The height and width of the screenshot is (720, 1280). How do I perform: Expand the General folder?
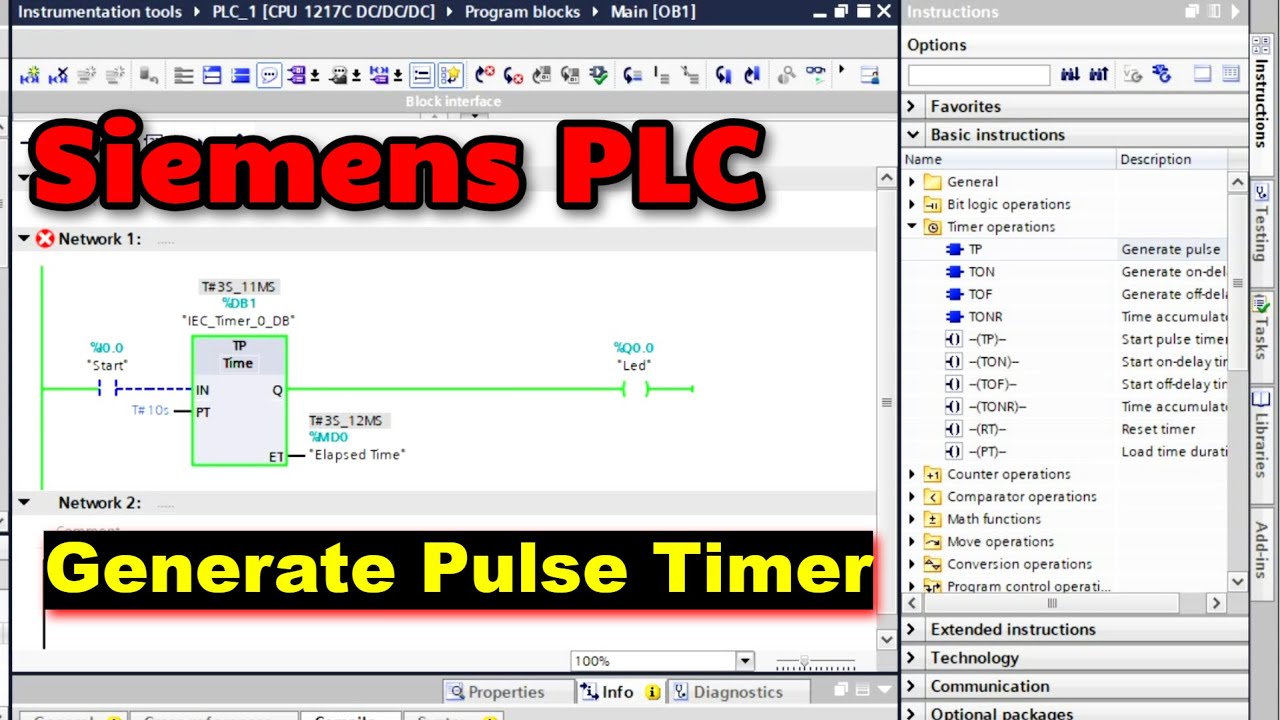point(911,182)
